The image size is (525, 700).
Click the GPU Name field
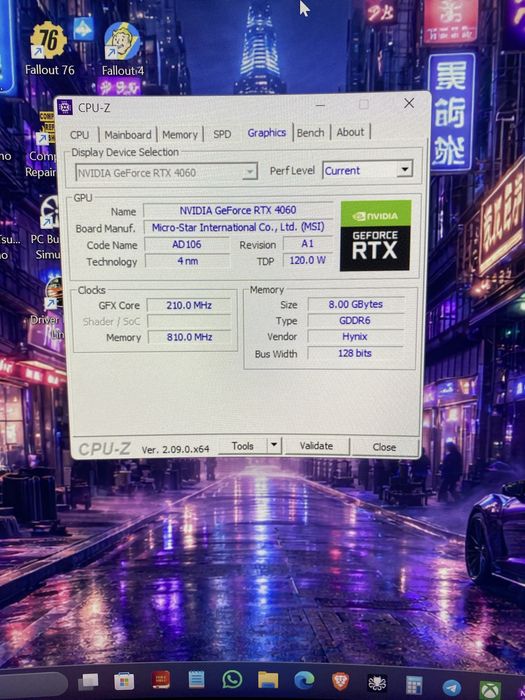point(238,210)
